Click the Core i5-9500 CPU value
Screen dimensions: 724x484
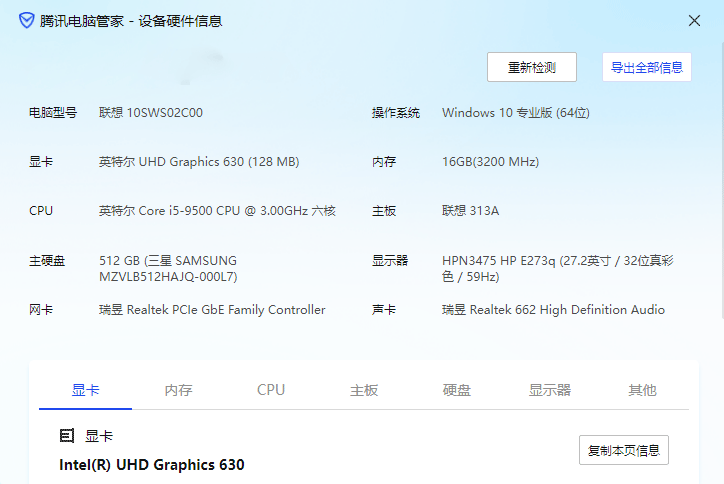click(217, 211)
